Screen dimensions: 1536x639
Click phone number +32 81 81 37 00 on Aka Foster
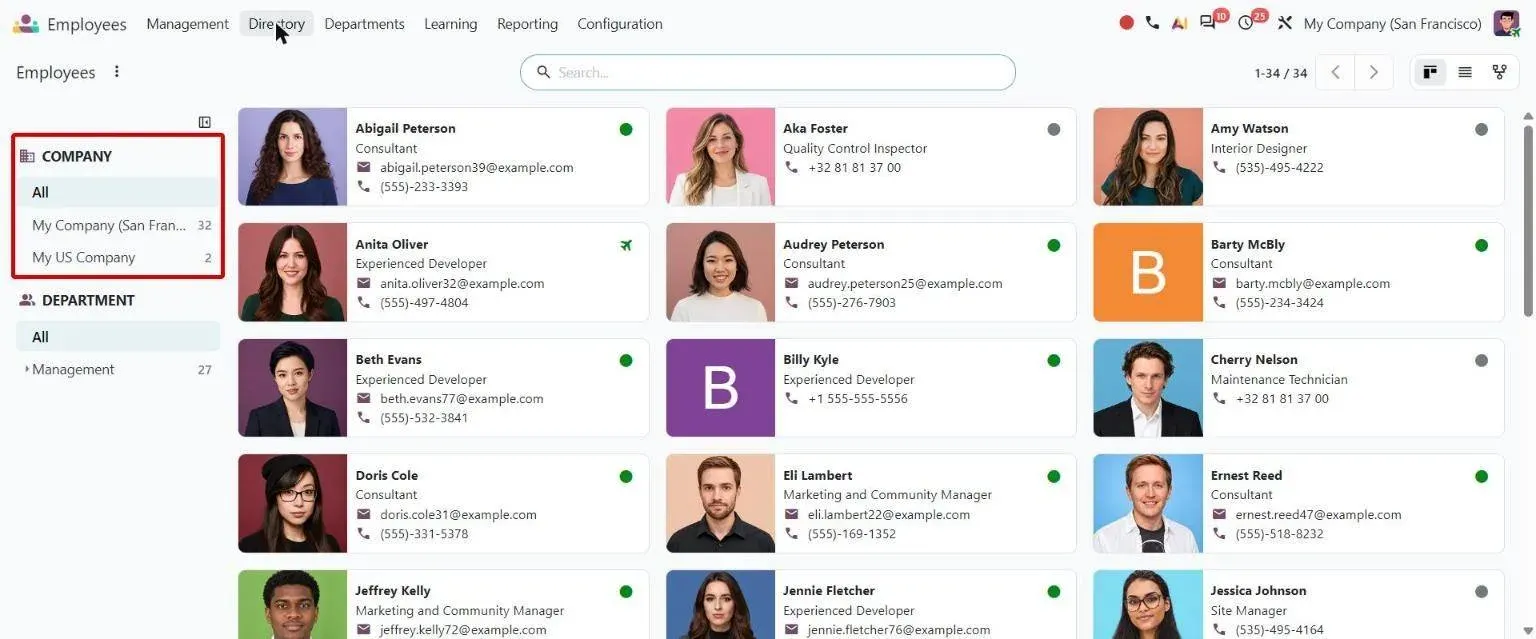[x=854, y=168]
